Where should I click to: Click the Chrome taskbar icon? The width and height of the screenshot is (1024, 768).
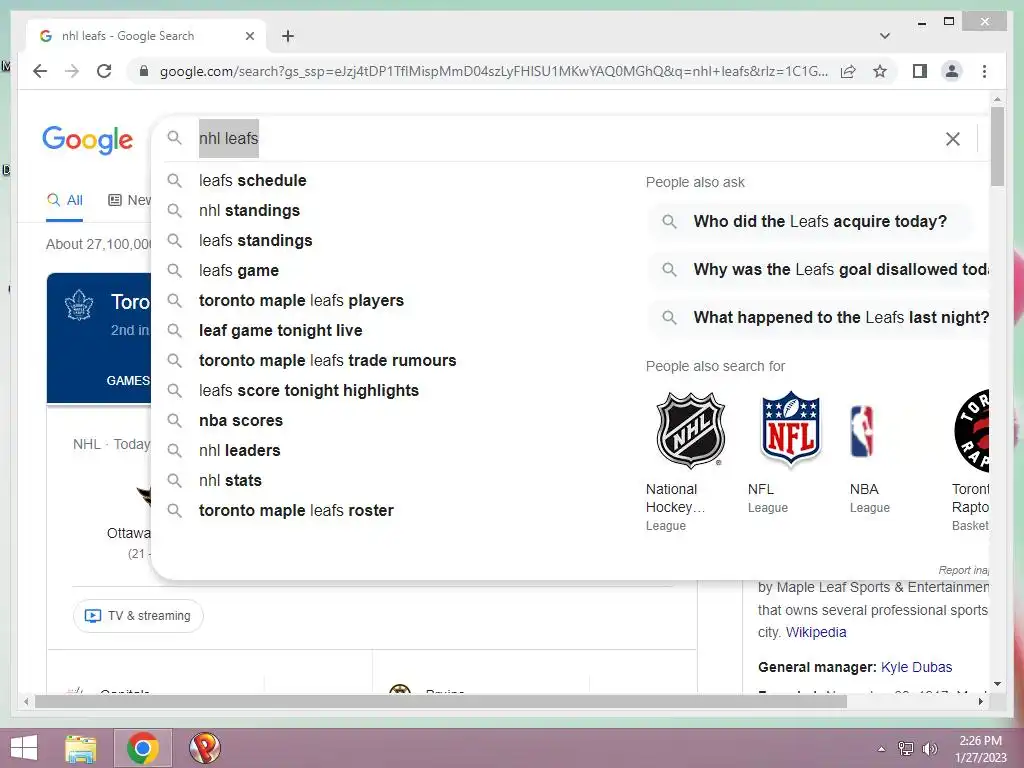[x=143, y=748]
